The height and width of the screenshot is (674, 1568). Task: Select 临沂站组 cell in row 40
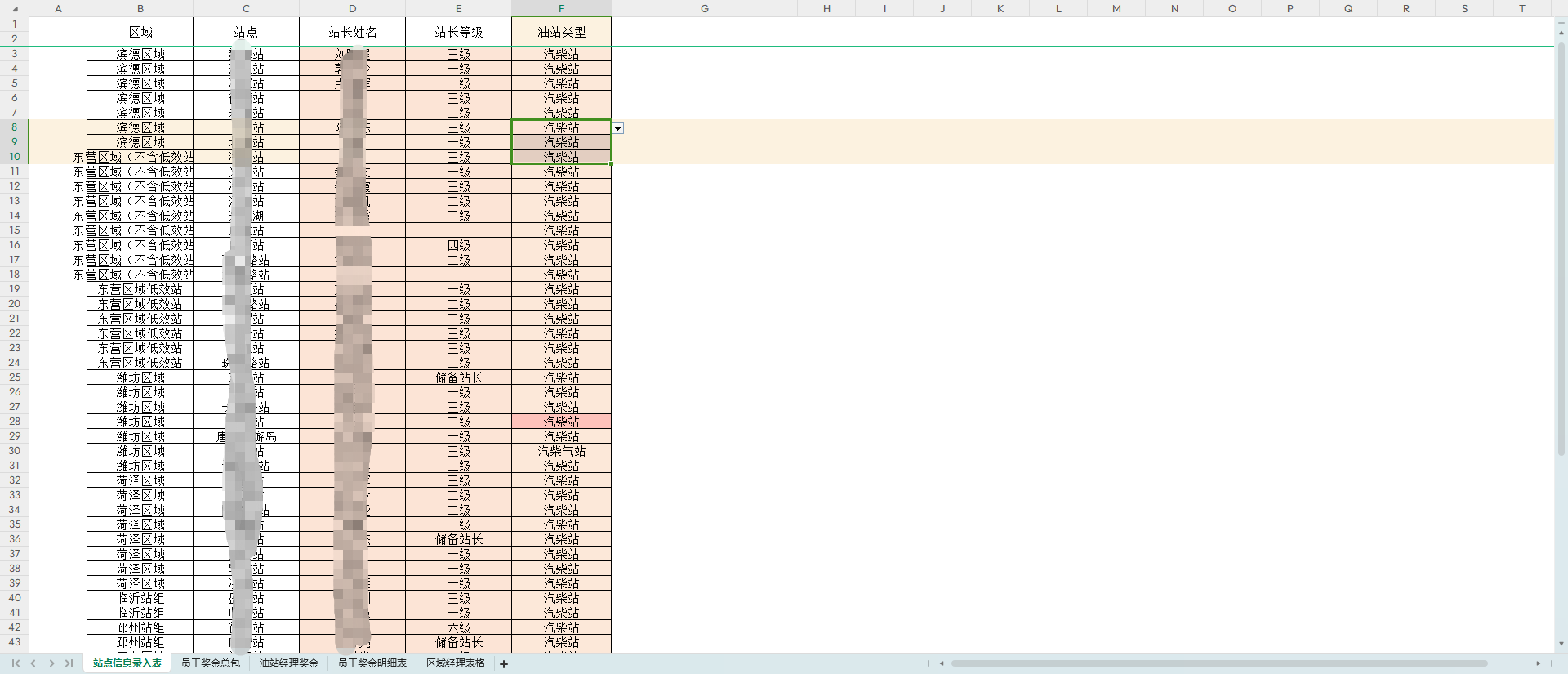[140, 598]
